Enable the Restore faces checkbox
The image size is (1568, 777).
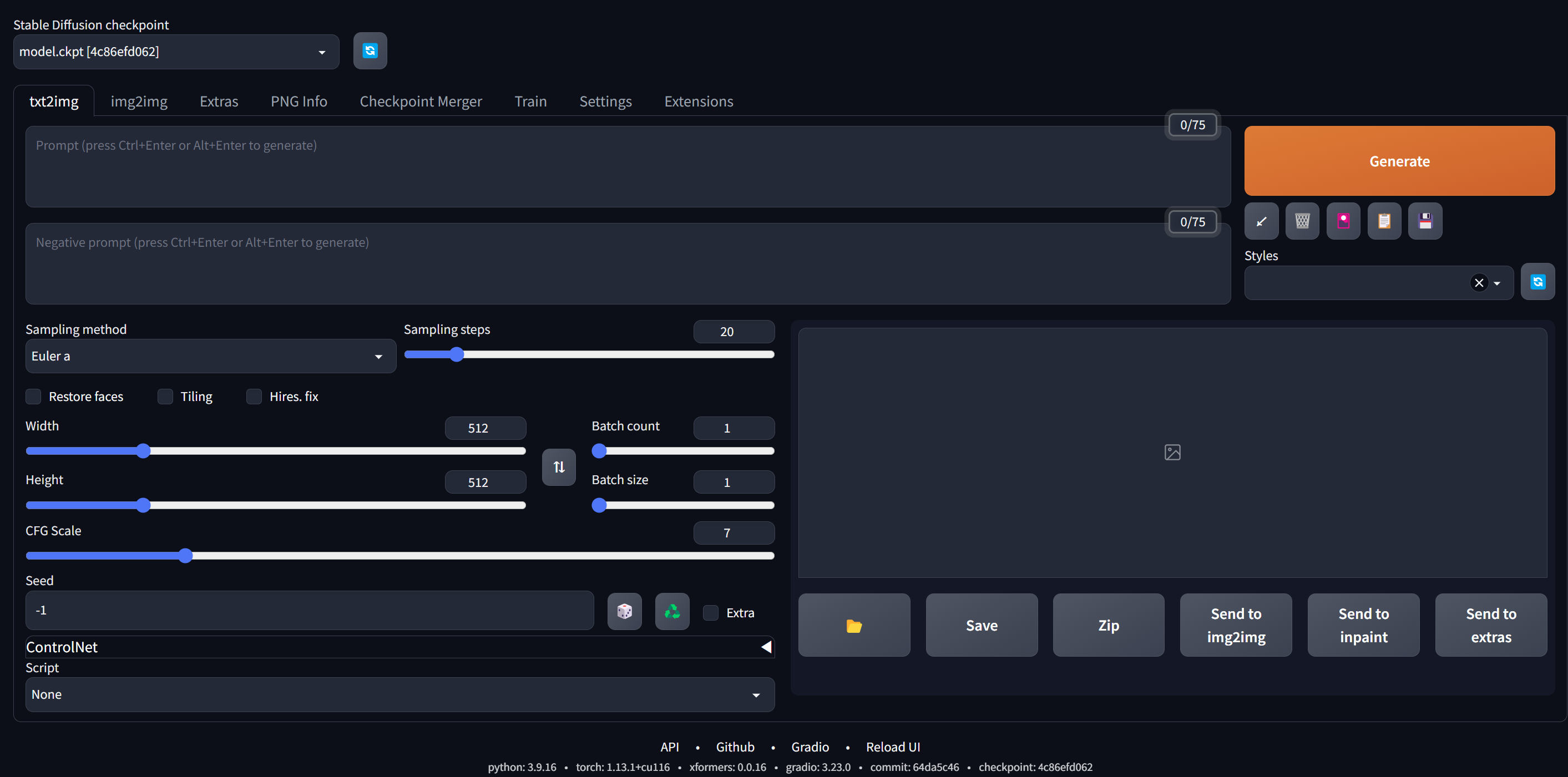click(x=33, y=397)
